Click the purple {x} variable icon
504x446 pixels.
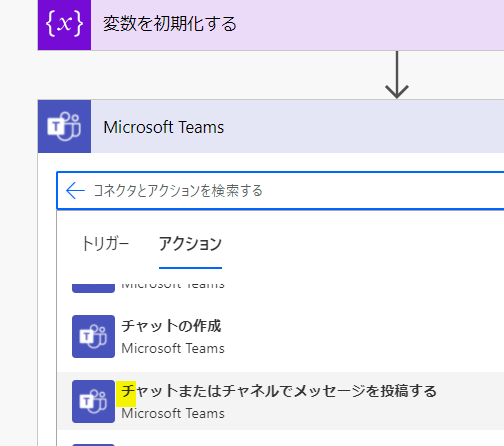(x=64, y=24)
